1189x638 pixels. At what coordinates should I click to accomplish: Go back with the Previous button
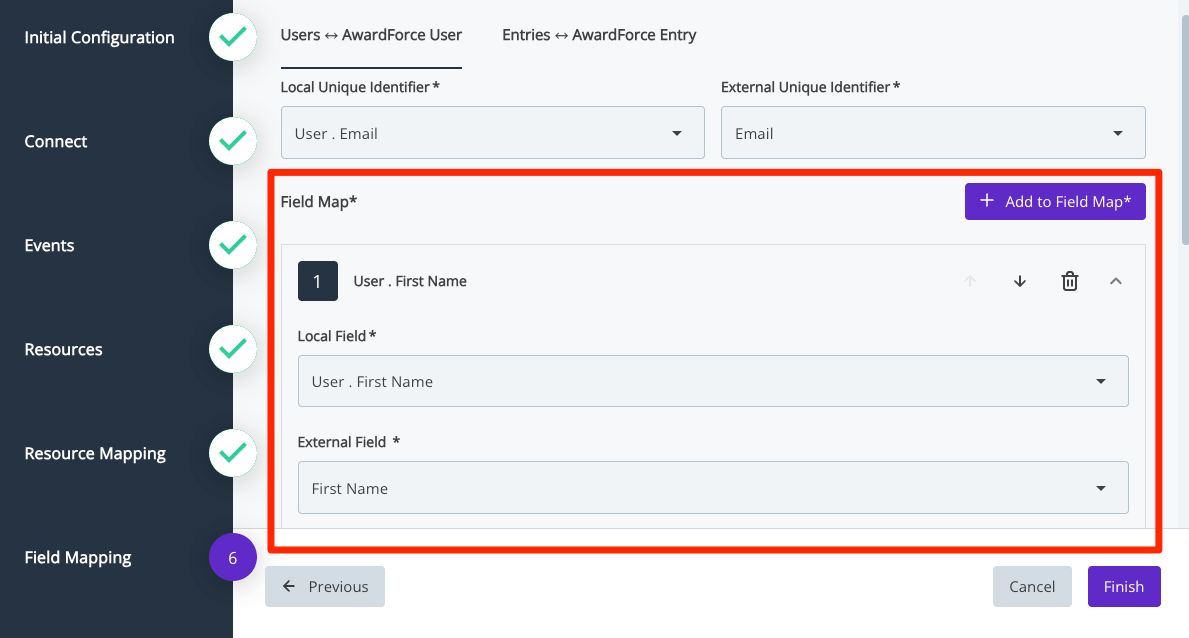325,586
